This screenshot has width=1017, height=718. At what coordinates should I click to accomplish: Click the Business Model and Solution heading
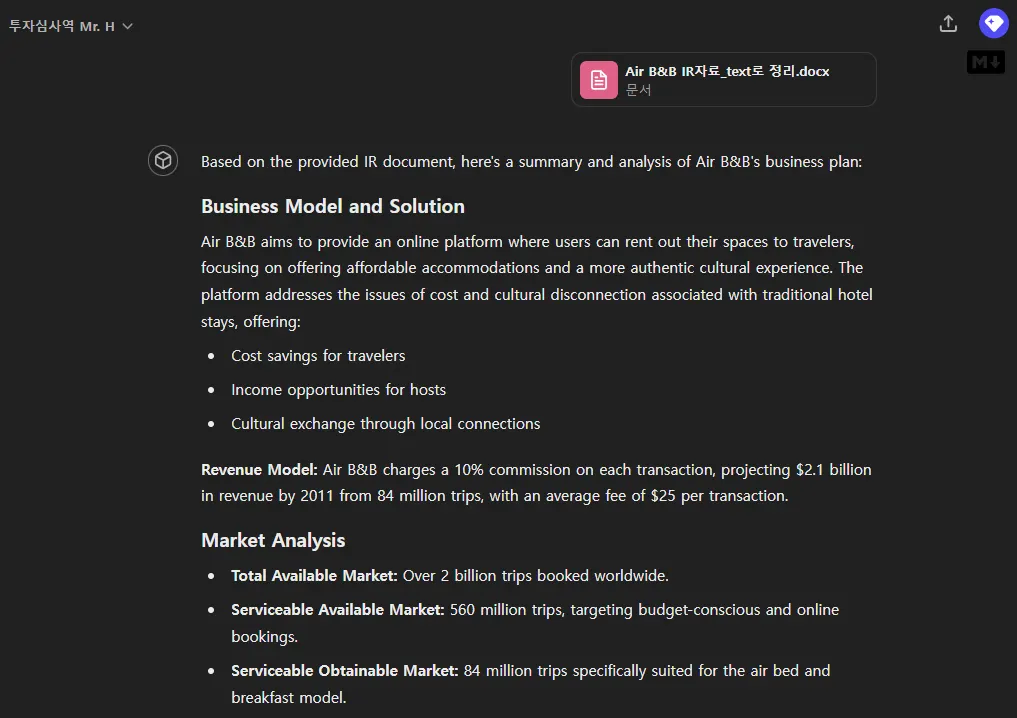[333, 207]
